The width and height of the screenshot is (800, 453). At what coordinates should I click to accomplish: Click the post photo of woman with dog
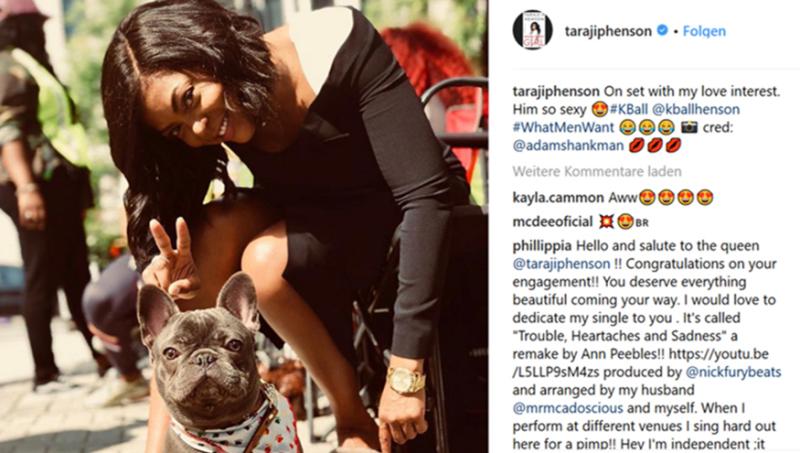click(244, 226)
